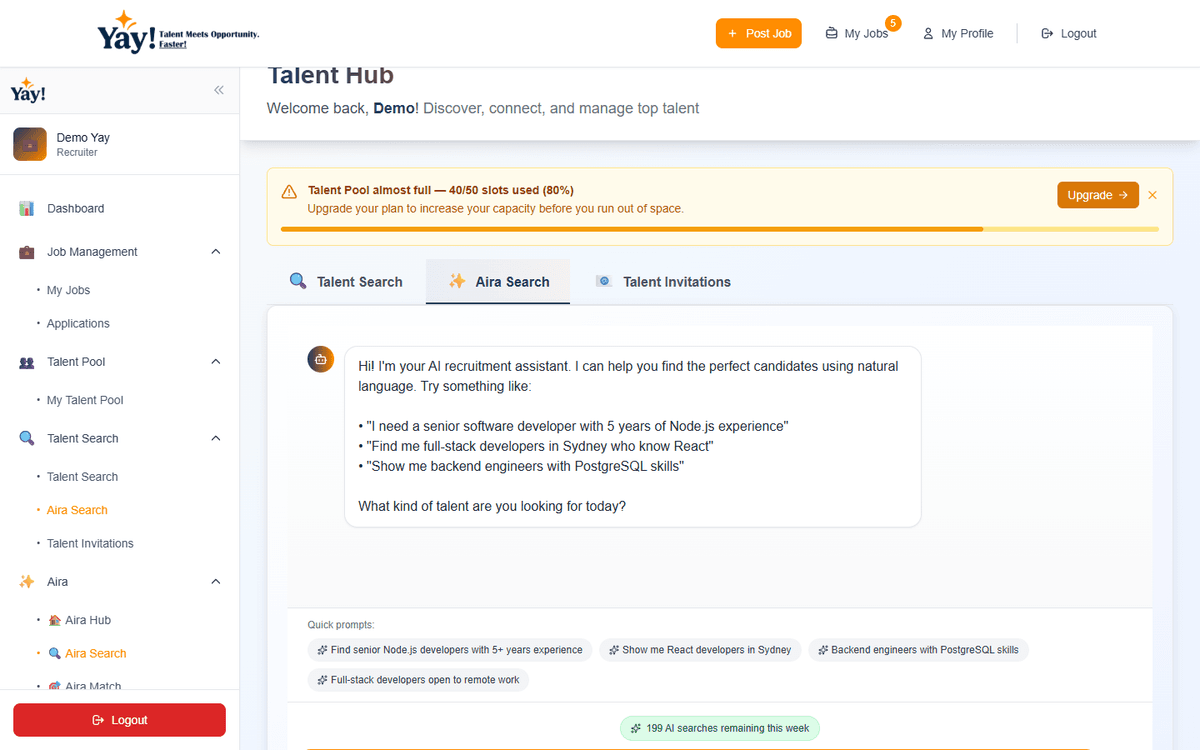The height and width of the screenshot is (750, 1200).
Task: Switch to the Talent Search tab
Action: click(346, 281)
